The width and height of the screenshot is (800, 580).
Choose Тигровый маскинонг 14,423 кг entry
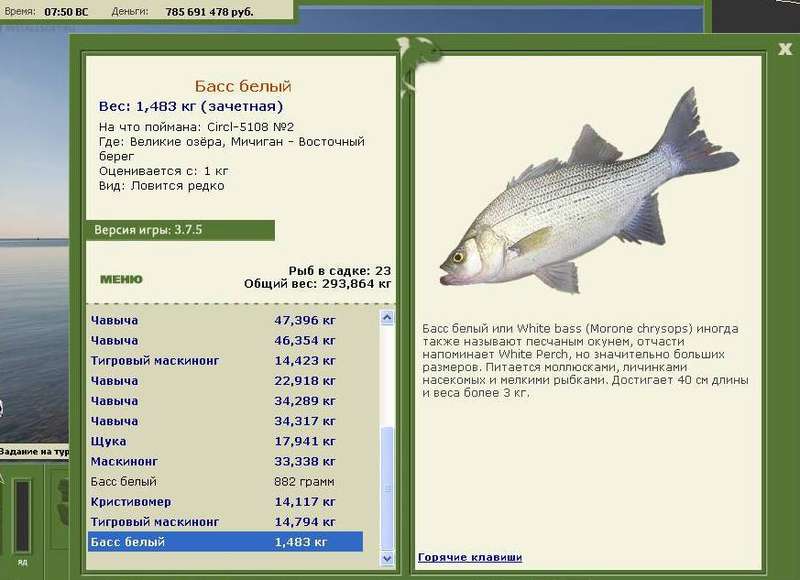click(x=225, y=361)
